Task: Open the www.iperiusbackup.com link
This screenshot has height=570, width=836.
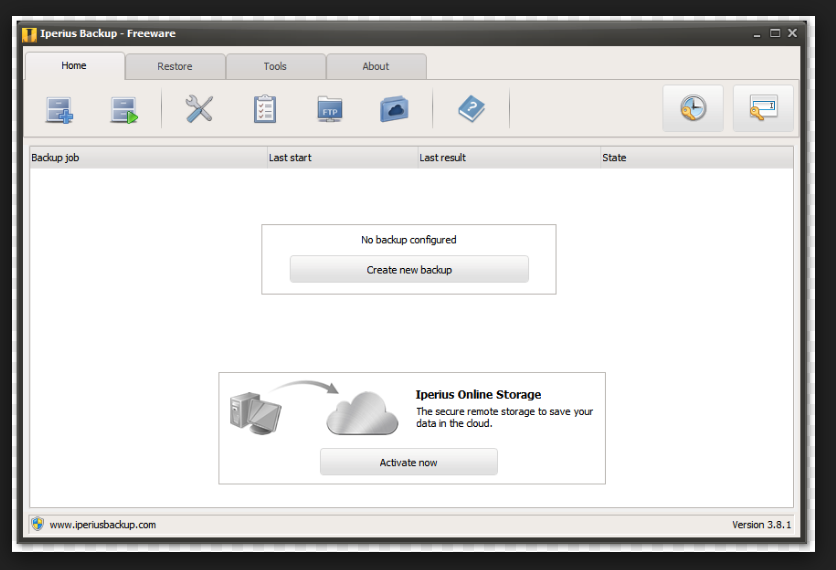Action: click(x=103, y=524)
